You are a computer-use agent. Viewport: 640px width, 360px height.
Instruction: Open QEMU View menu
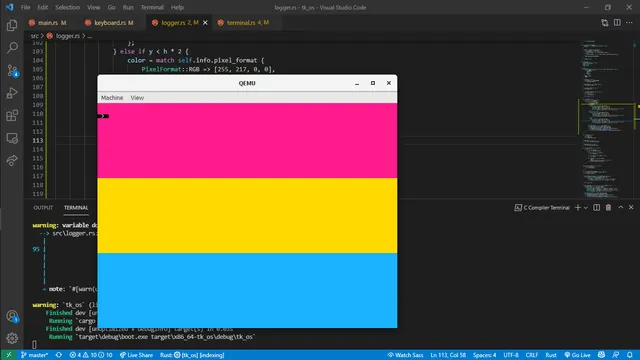[x=137, y=98]
